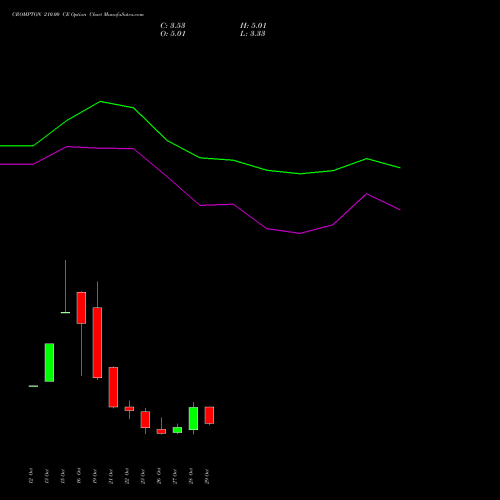Image resolution: width=500 pixels, height=500 pixels.
Task: Click the '16 Oct' date axis label
Action: tap(79, 476)
